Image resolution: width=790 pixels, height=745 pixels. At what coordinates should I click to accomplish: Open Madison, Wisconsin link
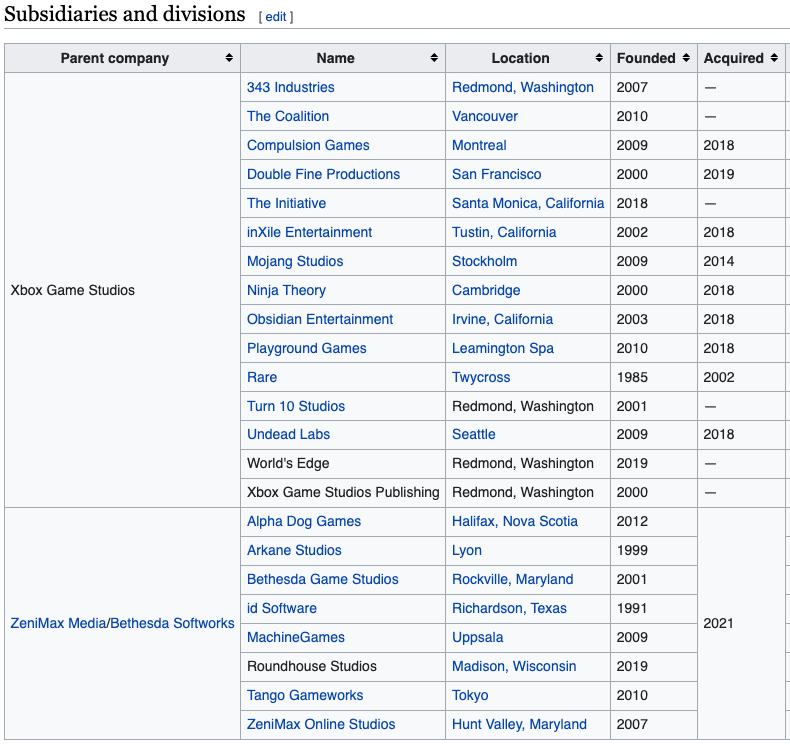pos(514,666)
